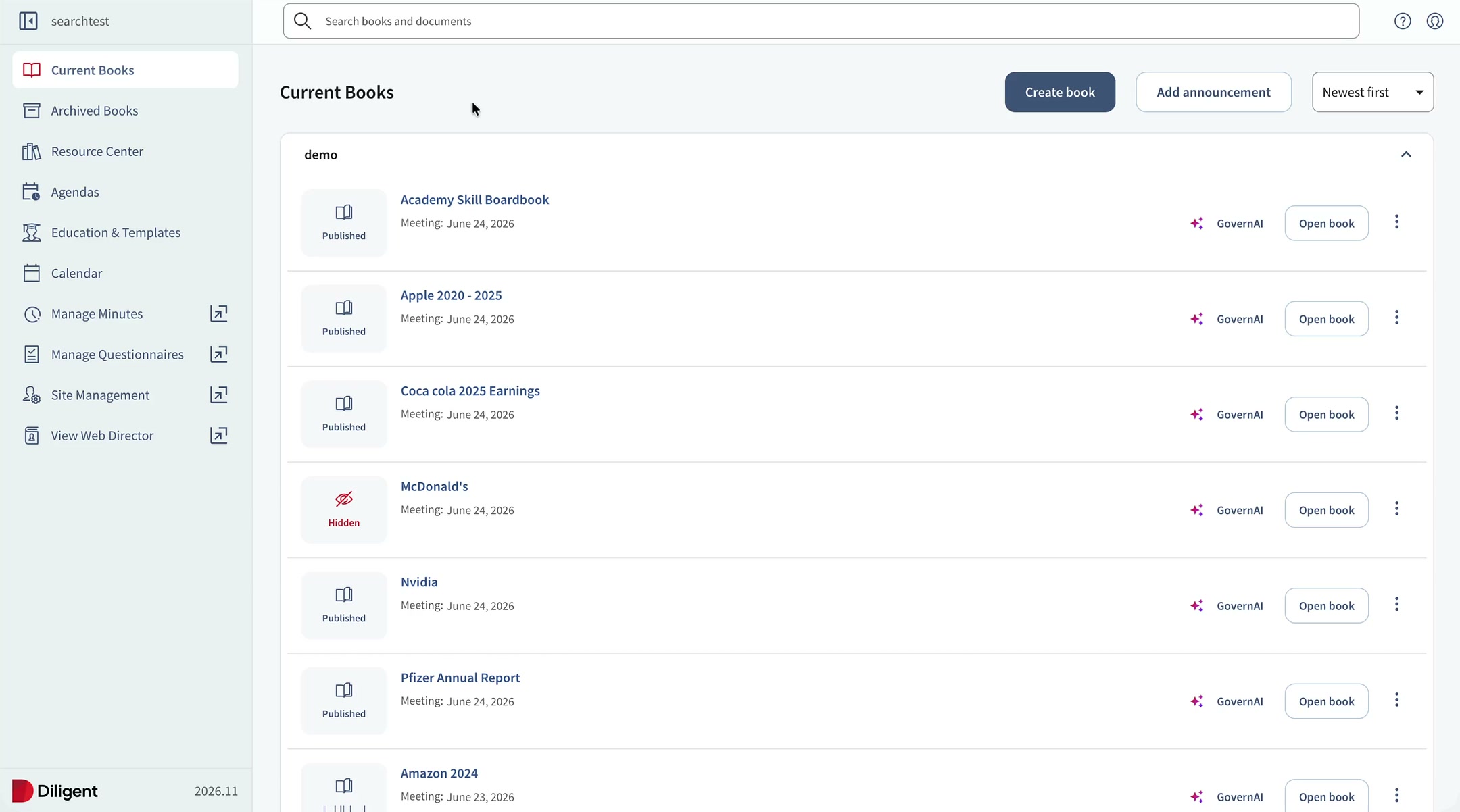Open book for Academy Skill Boardbook
This screenshot has width=1460, height=812.
click(x=1326, y=223)
